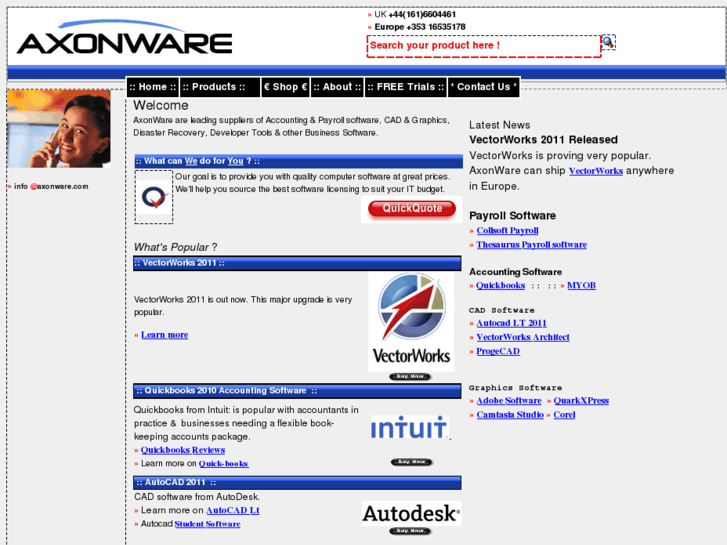The width and height of the screenshot is (727, 545).
Task: Click the checkmark Q logo image
Action: pos(154,197)
